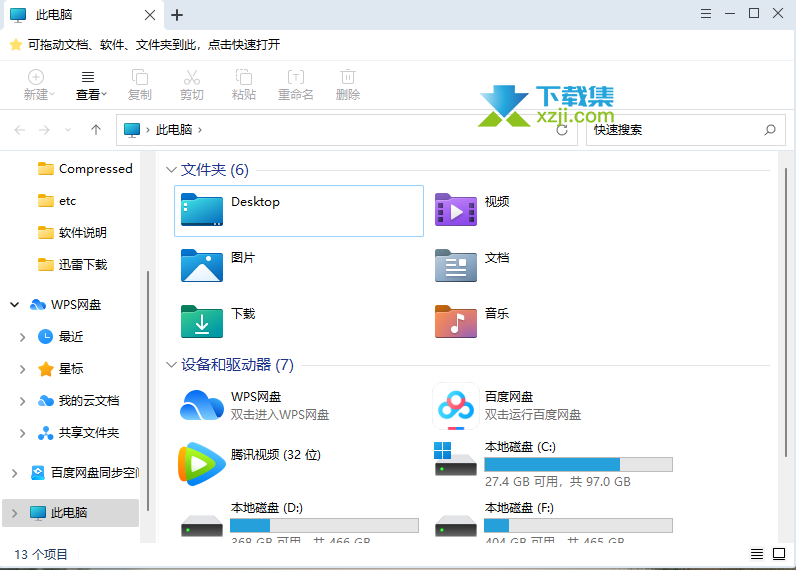Expand the 此电脑 sidebar node
The width and height of the screenshot is (796, 570).
pyautogui.click(x=15, y=513)
